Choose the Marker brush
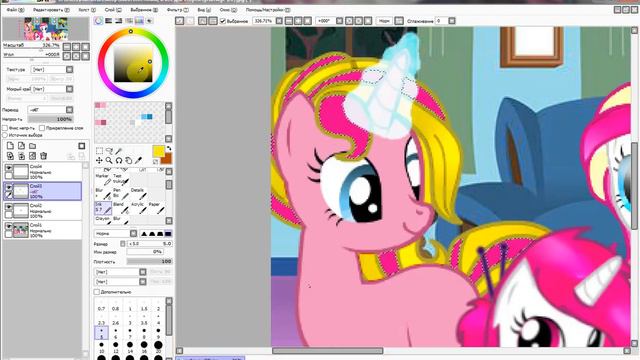640x360 pixels. 103,179
